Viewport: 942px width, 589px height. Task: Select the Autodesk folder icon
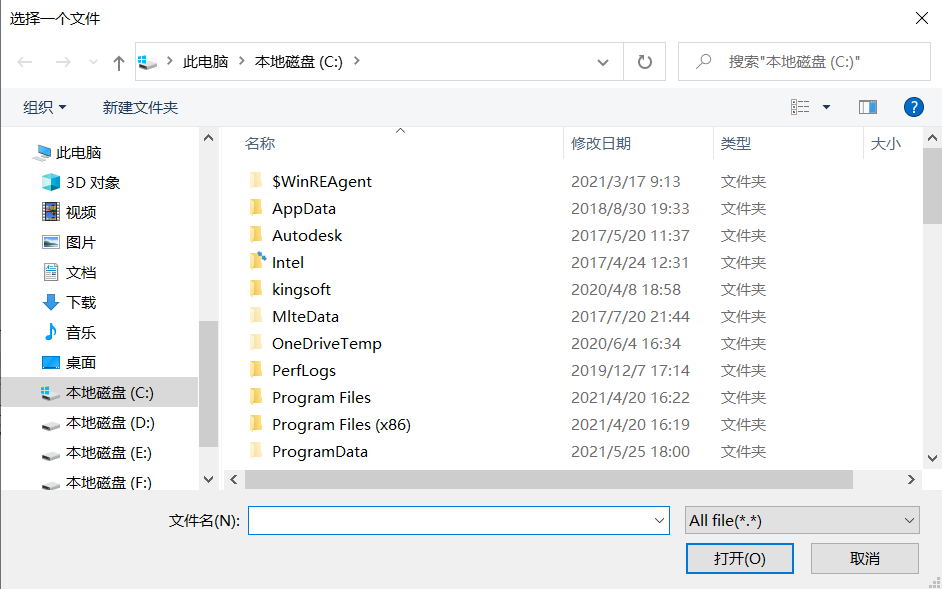pos(256,234)
